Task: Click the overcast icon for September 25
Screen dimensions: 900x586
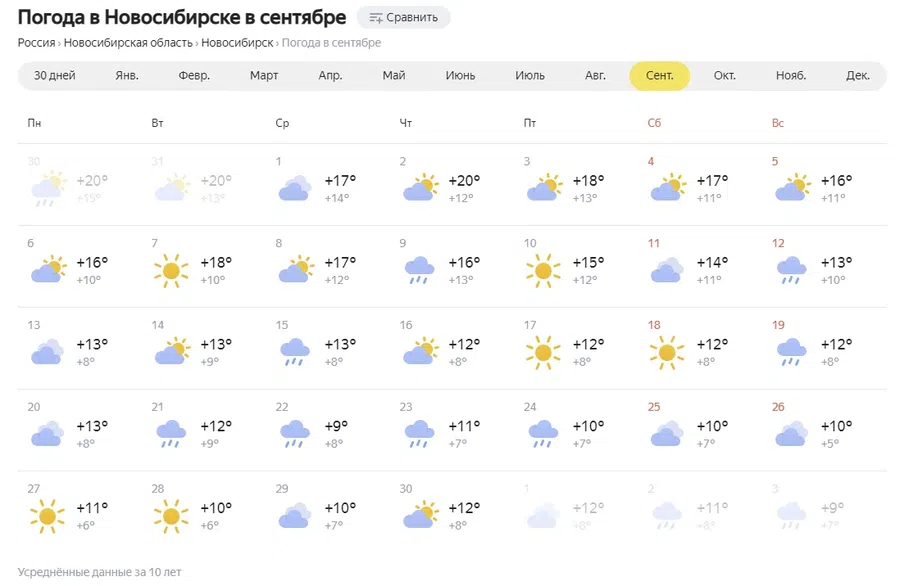Action: (x=667, y=434)
